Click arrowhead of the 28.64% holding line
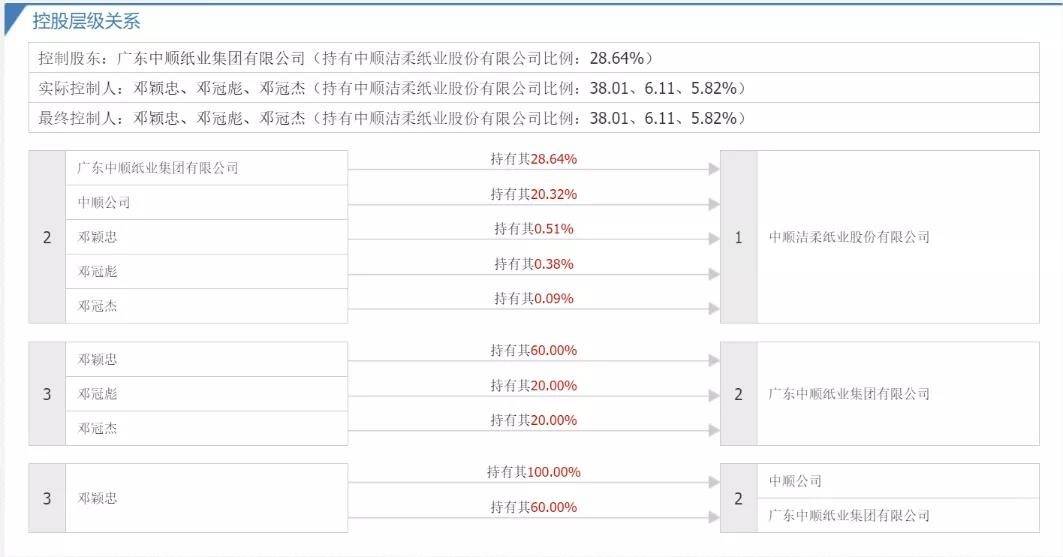The width and height of the screenshot is (1063, 557). coord(714,169)
